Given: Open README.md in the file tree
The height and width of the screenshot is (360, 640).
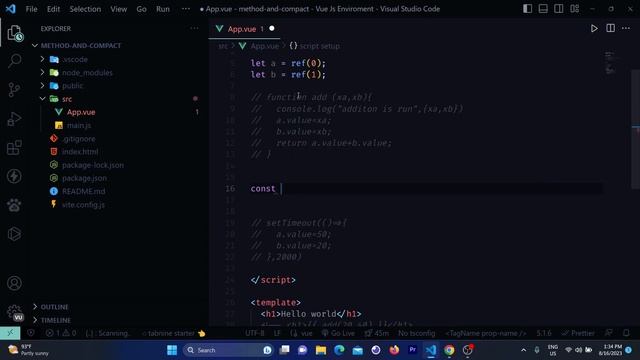Looking at the screenshot, I should coord(83,191).
